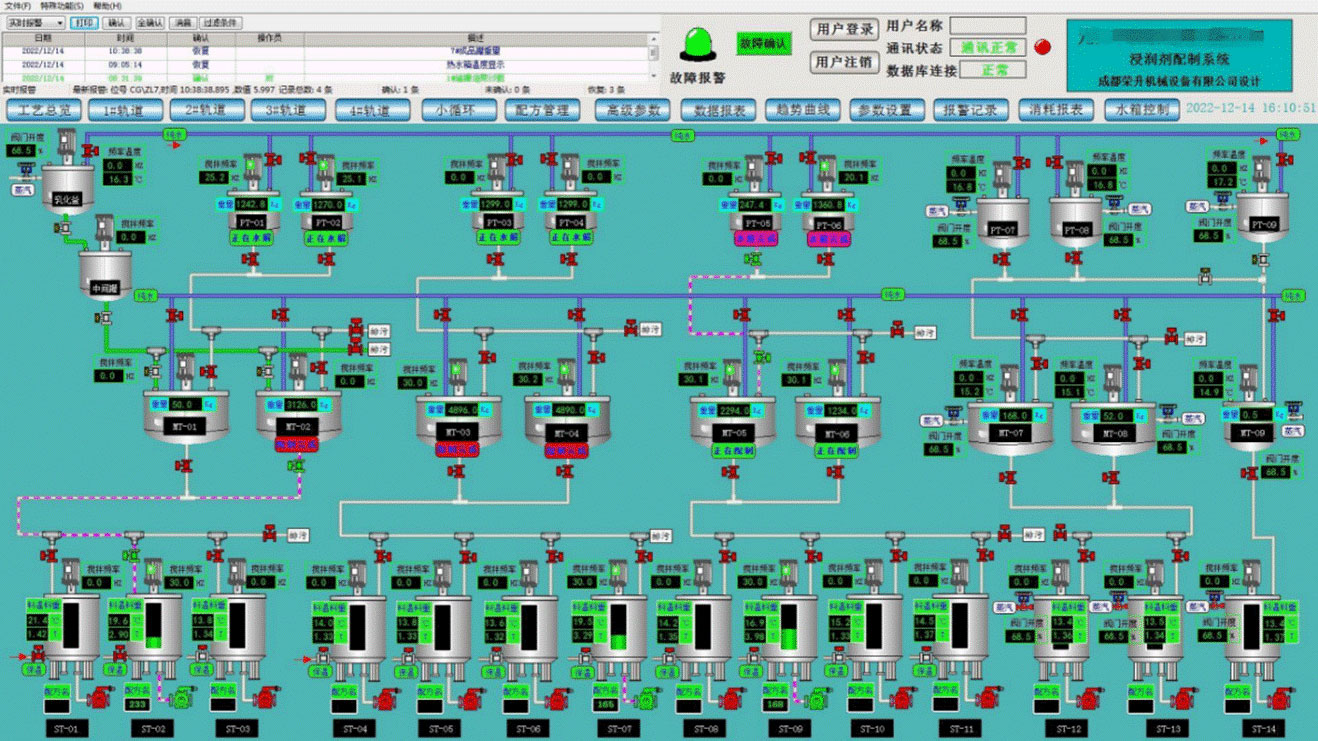The width and height of the screenshot is (1318, 741).
Task: Open the 实时报警 dropdown list
Action: pos(36,23)
